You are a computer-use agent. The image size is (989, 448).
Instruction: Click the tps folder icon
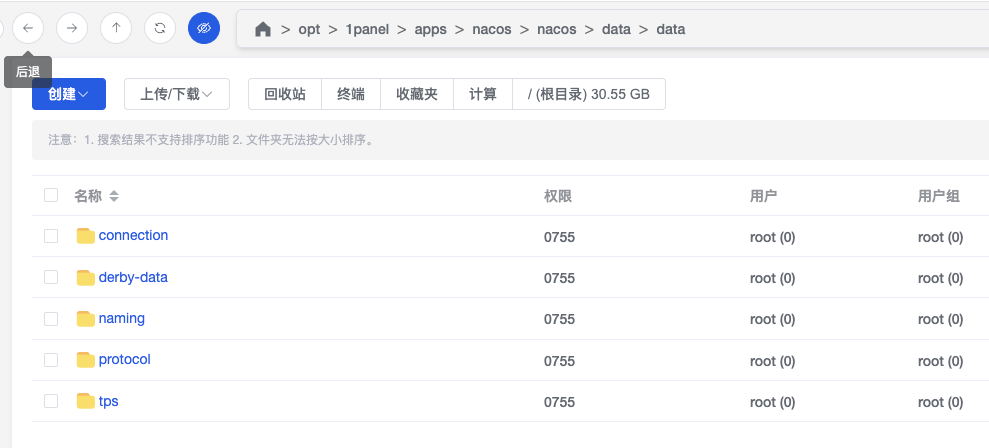click(86, 401)
